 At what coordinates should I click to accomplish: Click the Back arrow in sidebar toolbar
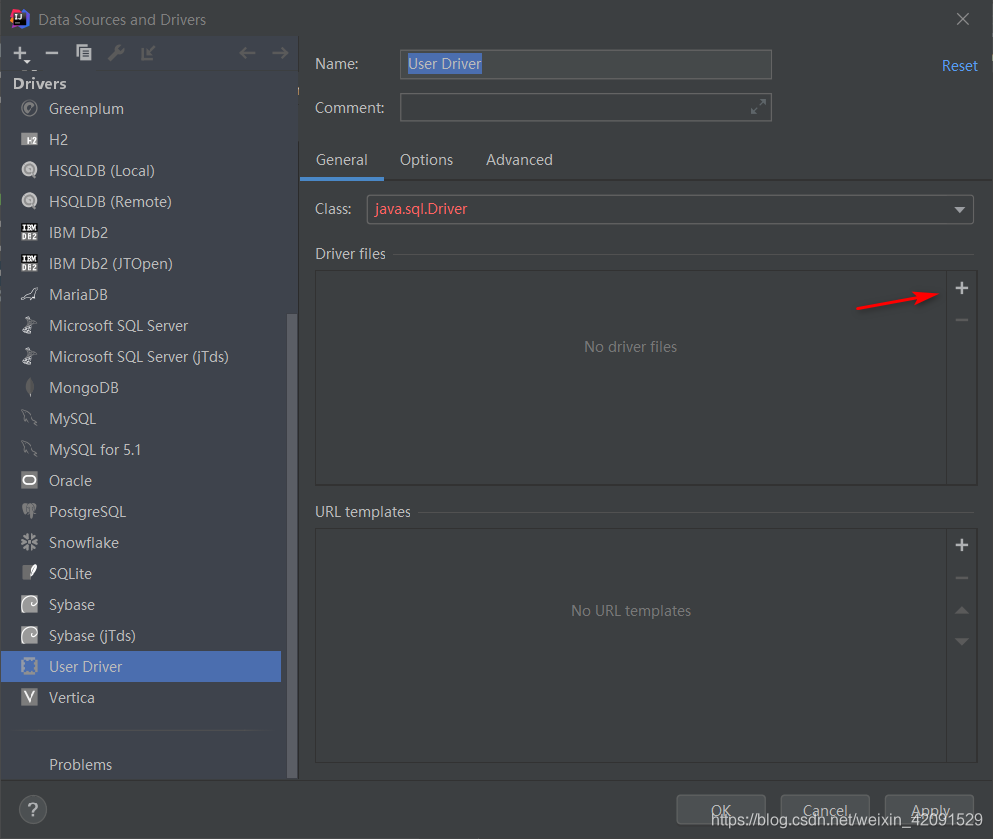[x=247, y=53]
